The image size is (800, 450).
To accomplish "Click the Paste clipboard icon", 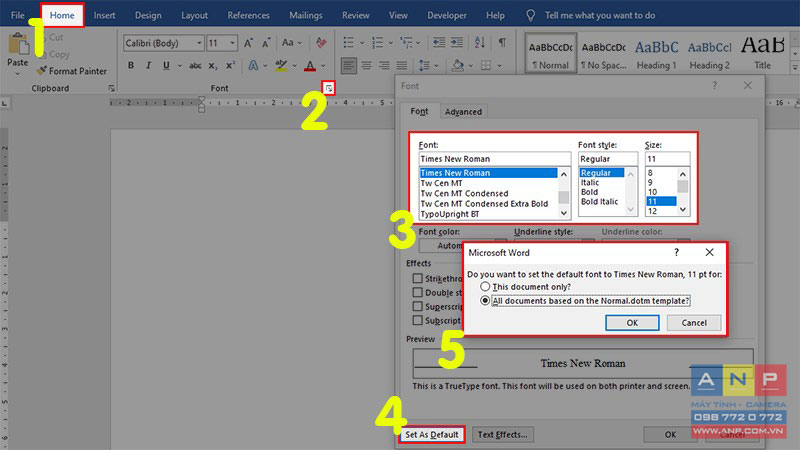I will point(18,44).
